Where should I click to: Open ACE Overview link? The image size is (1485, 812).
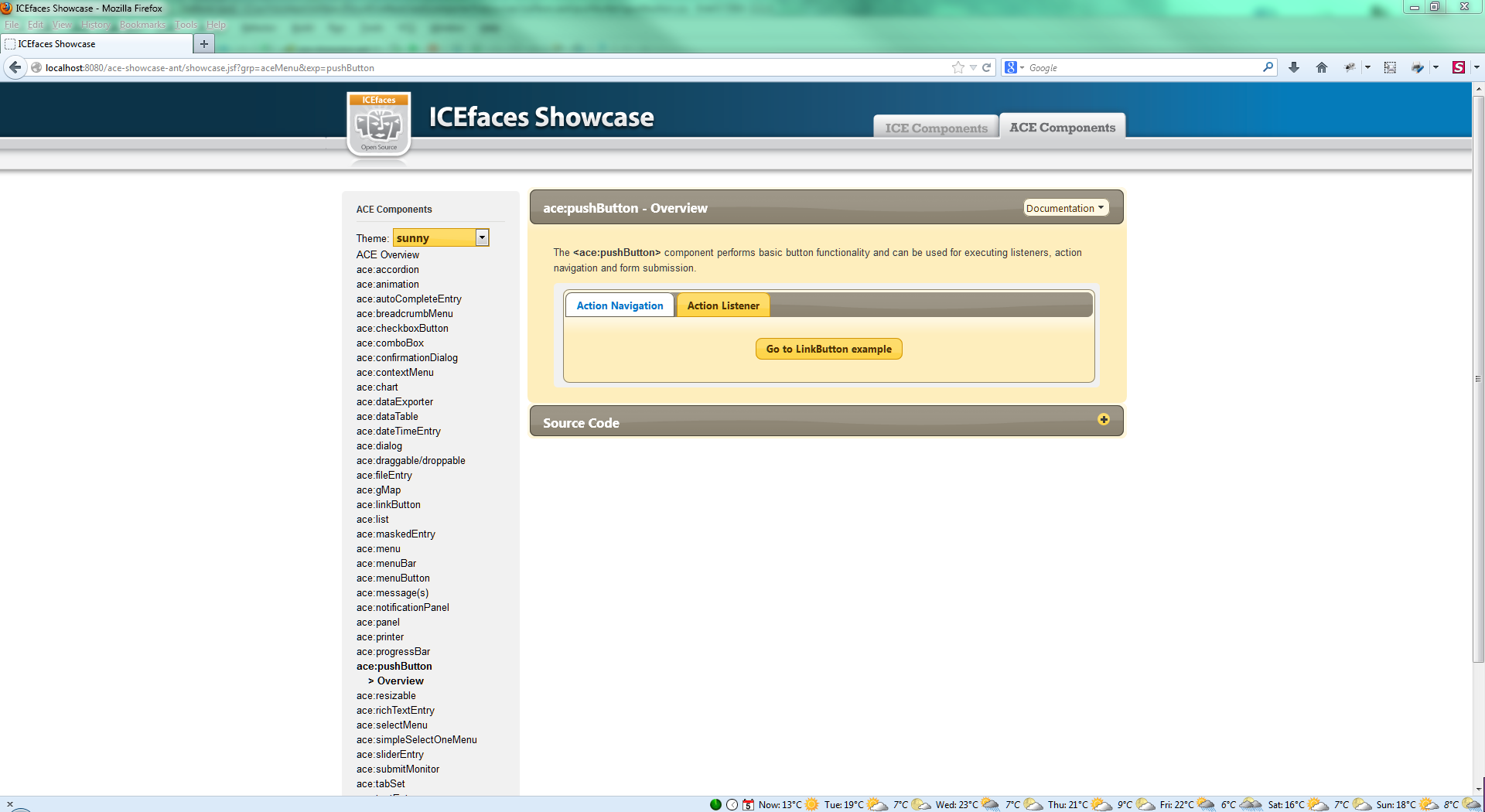(x=387, y=254)
